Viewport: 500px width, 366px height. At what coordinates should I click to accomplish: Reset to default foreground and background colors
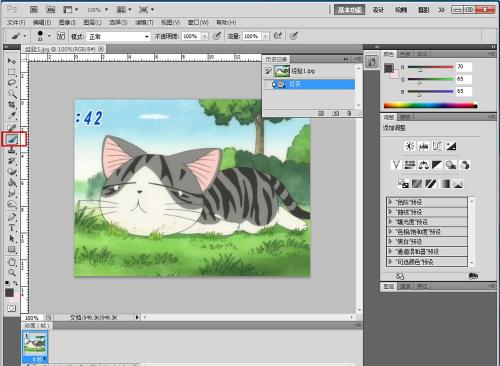[x=7, y=283]
